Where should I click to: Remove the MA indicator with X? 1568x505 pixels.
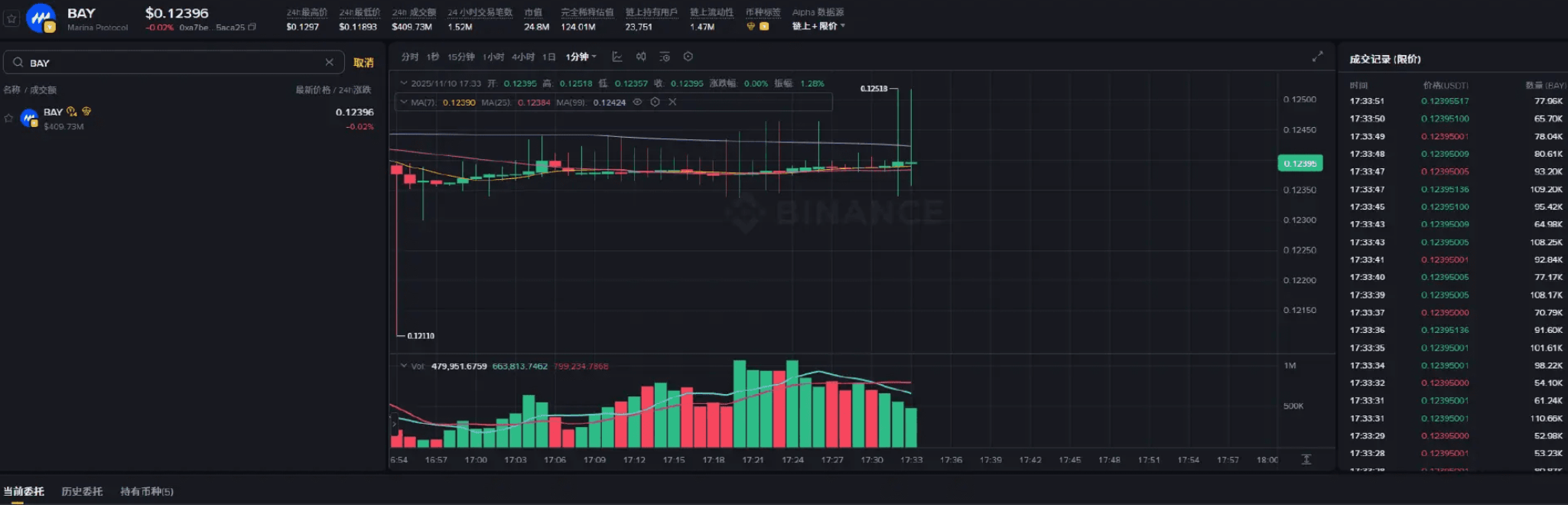672,102
